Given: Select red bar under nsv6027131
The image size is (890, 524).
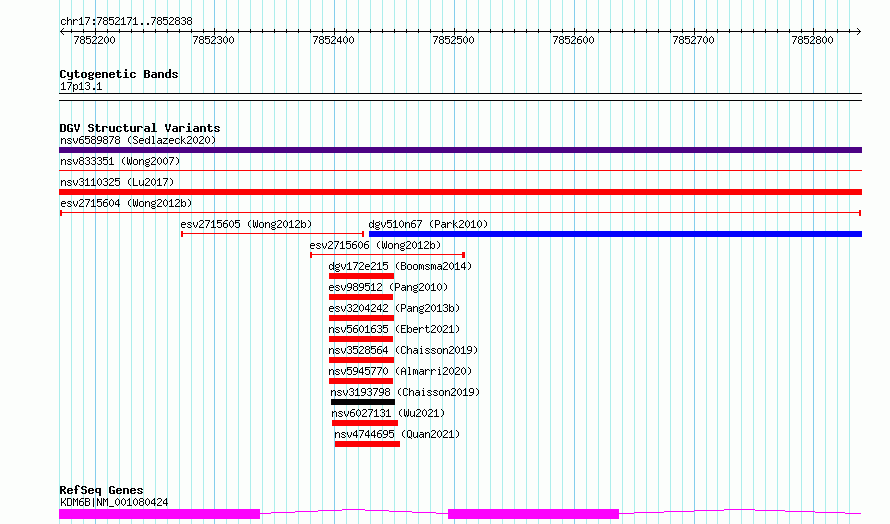Looking at the screenshot, I should click(x=365, y=423).
